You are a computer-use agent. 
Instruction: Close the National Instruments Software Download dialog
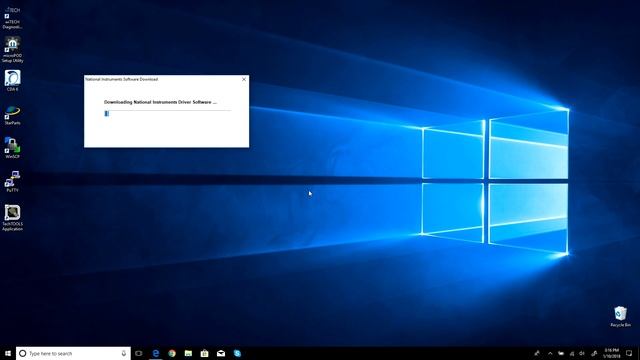pos(244,79)
